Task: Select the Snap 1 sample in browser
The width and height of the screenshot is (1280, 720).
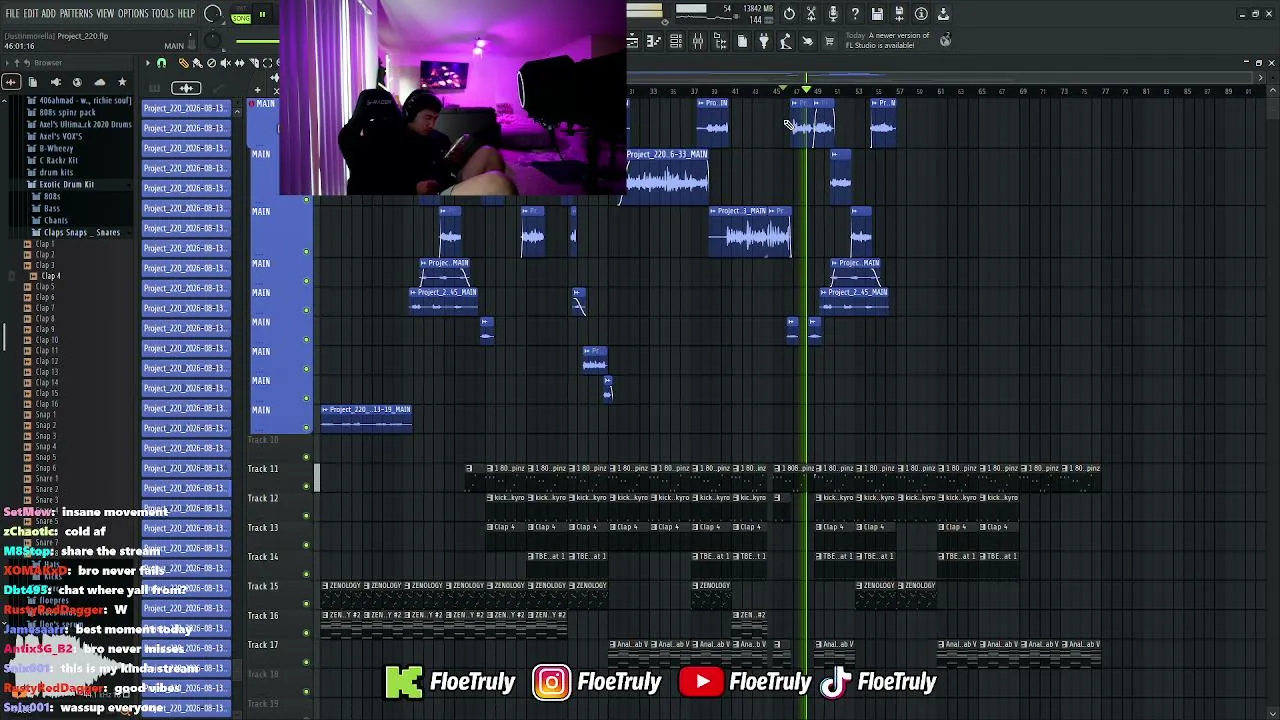Action: (x=45, y=415)
